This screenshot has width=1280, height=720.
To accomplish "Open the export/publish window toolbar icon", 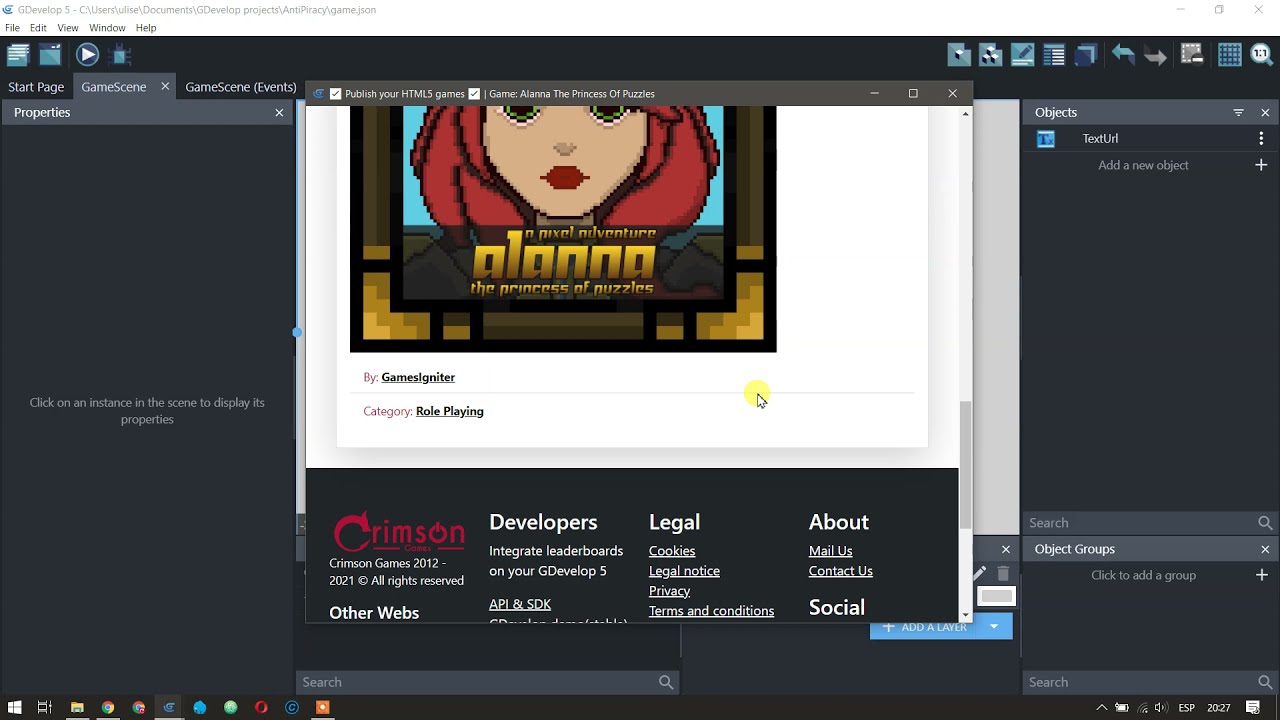I will click(x=50, y=55).
